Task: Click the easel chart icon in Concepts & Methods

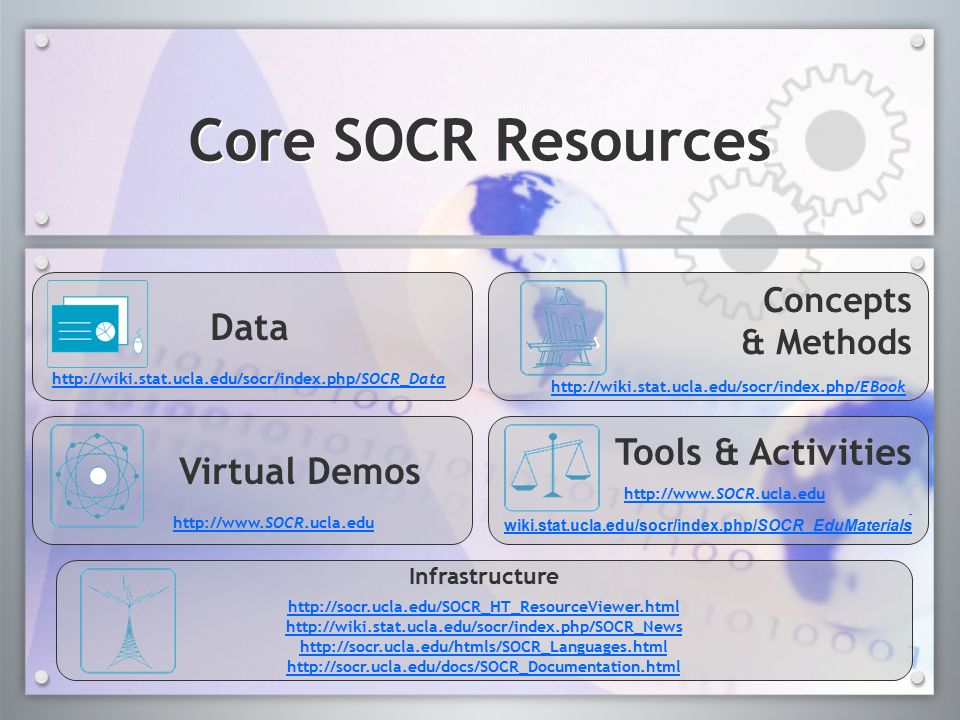Action: 563,328
